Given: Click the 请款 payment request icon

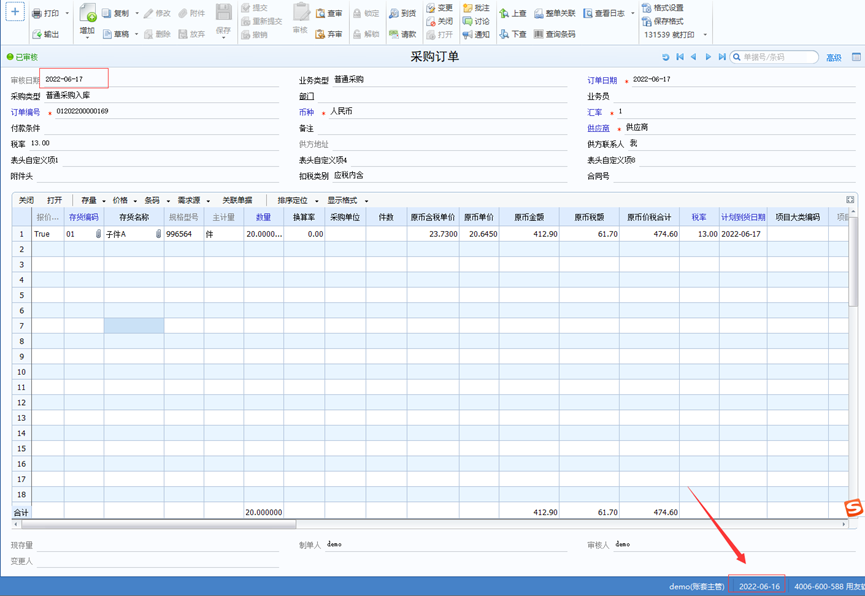Looking at the screenshot, I should coord(393,34).
